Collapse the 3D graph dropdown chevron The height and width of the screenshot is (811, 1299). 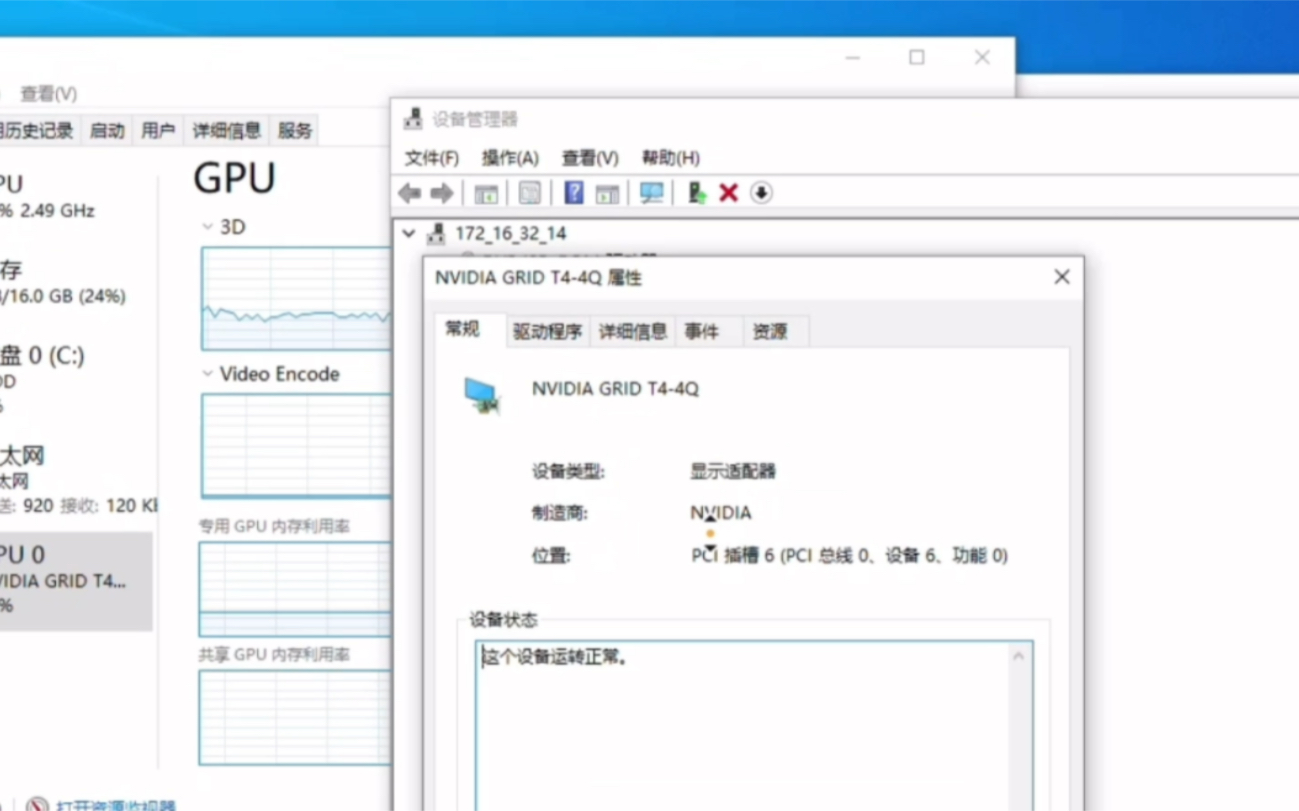pyautogui.click(x=207, y=227)
